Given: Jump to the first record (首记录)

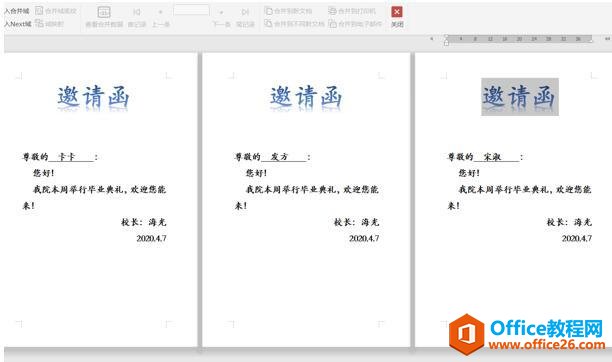Looking at the screenshot, I should [x=137, y=18].
